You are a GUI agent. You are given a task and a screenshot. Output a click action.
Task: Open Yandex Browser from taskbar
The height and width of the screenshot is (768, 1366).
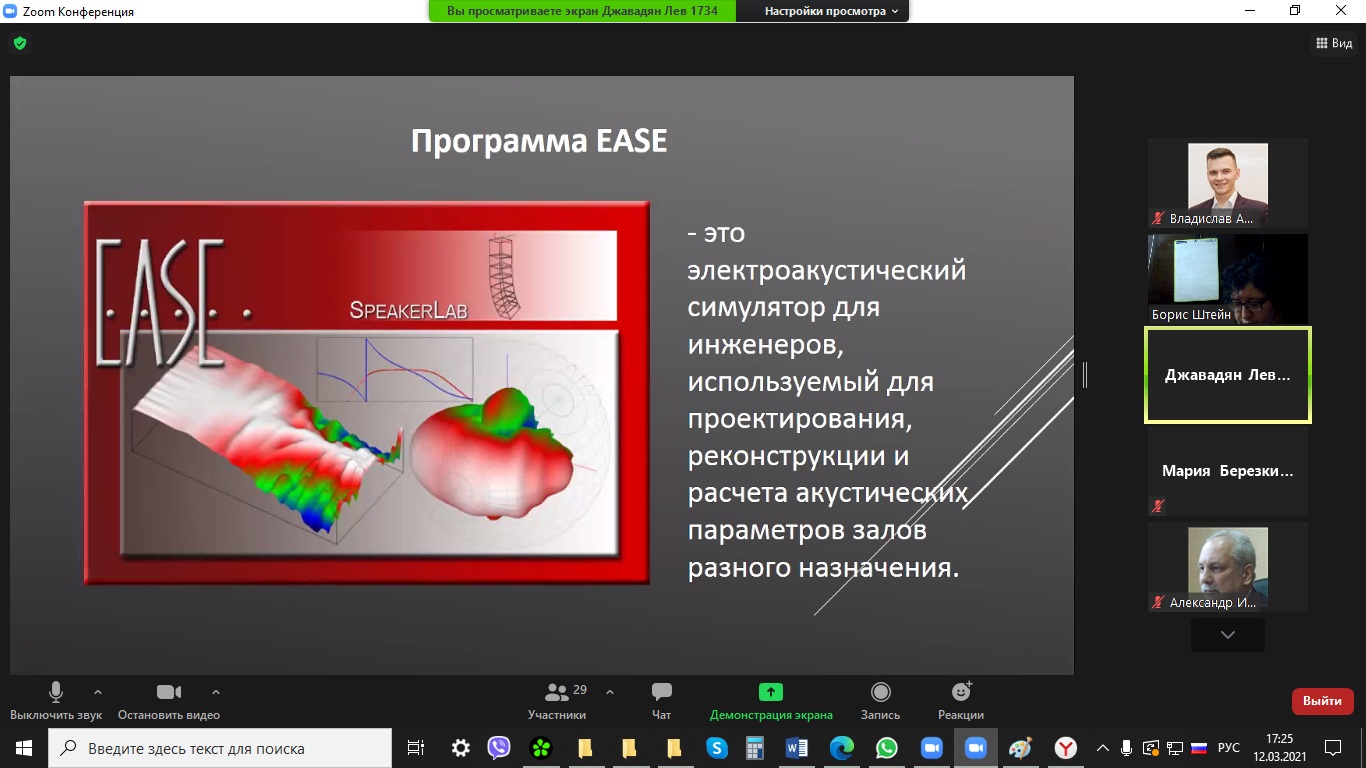coord(1067,748)
